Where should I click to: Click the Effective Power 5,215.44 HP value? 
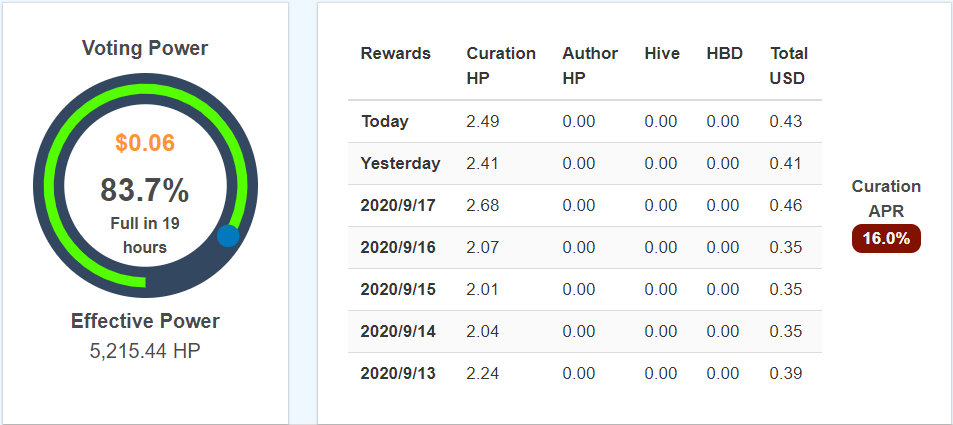click(145, 350)
